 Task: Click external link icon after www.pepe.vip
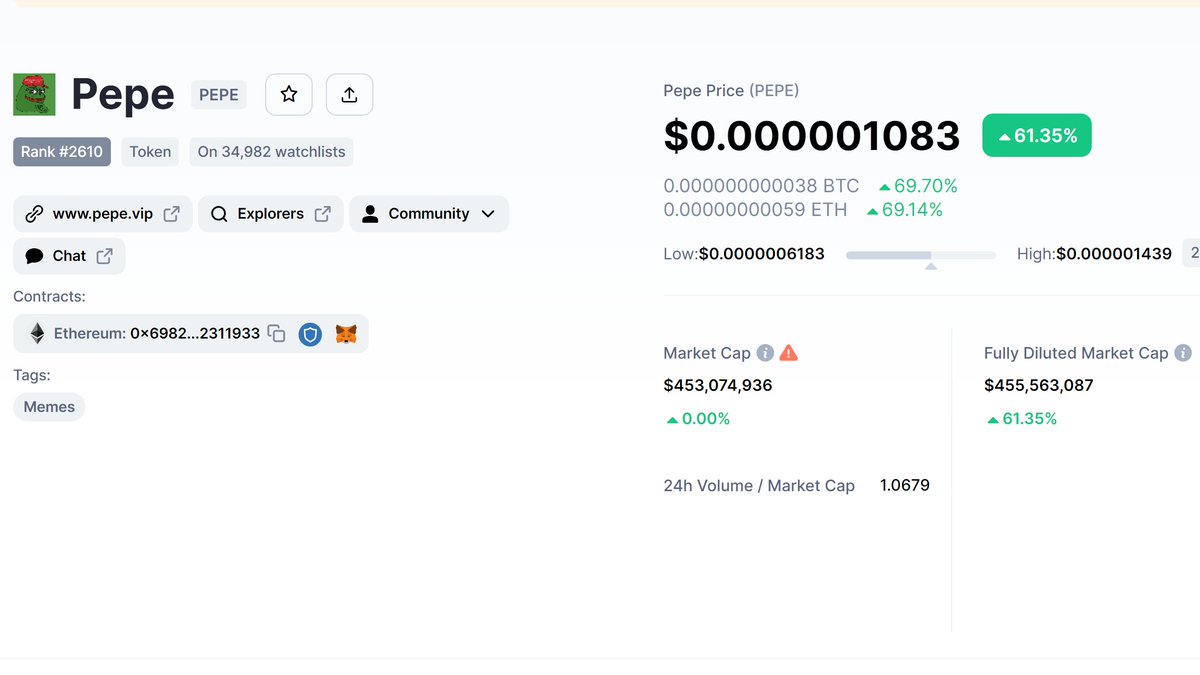[x=172, y=214]
